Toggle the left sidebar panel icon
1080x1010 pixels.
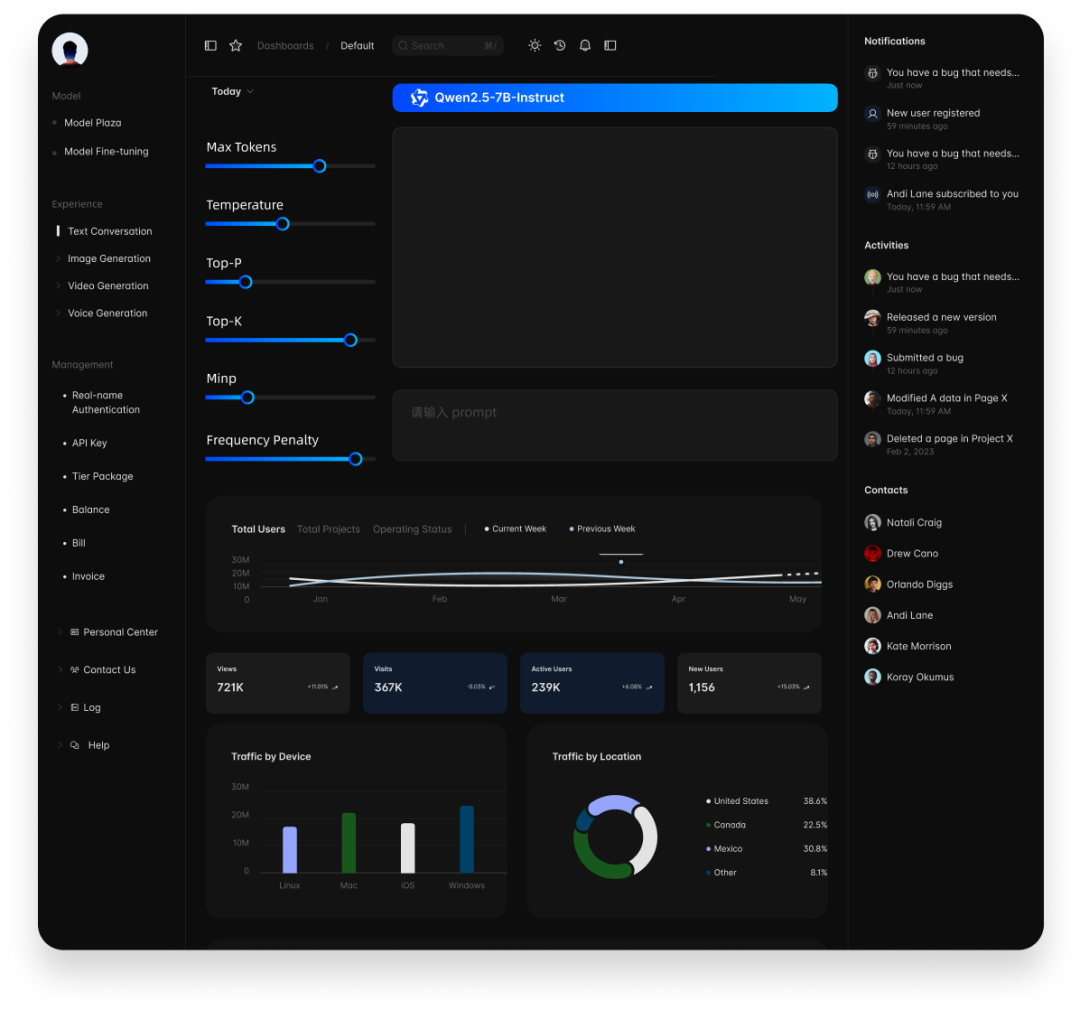211,45
